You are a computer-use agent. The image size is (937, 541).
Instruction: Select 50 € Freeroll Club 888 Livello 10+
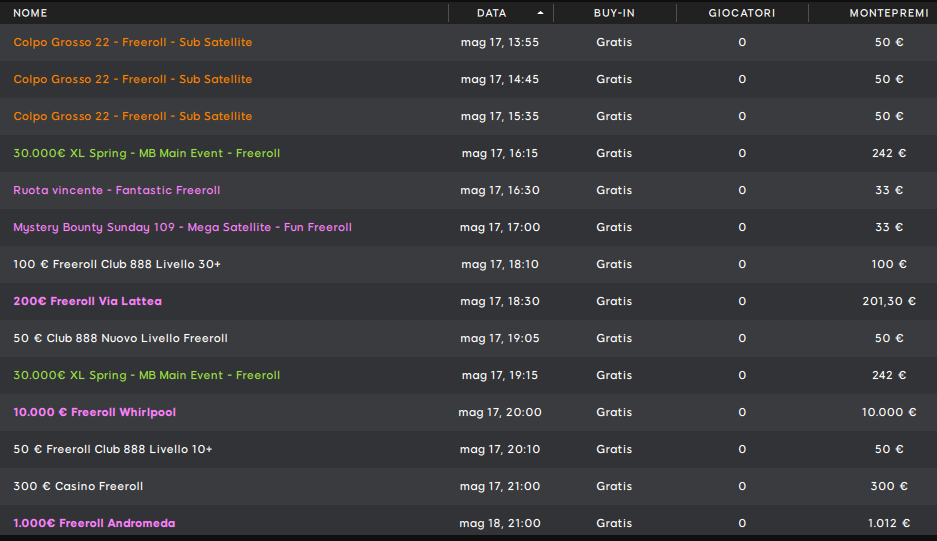pos(468,450)
